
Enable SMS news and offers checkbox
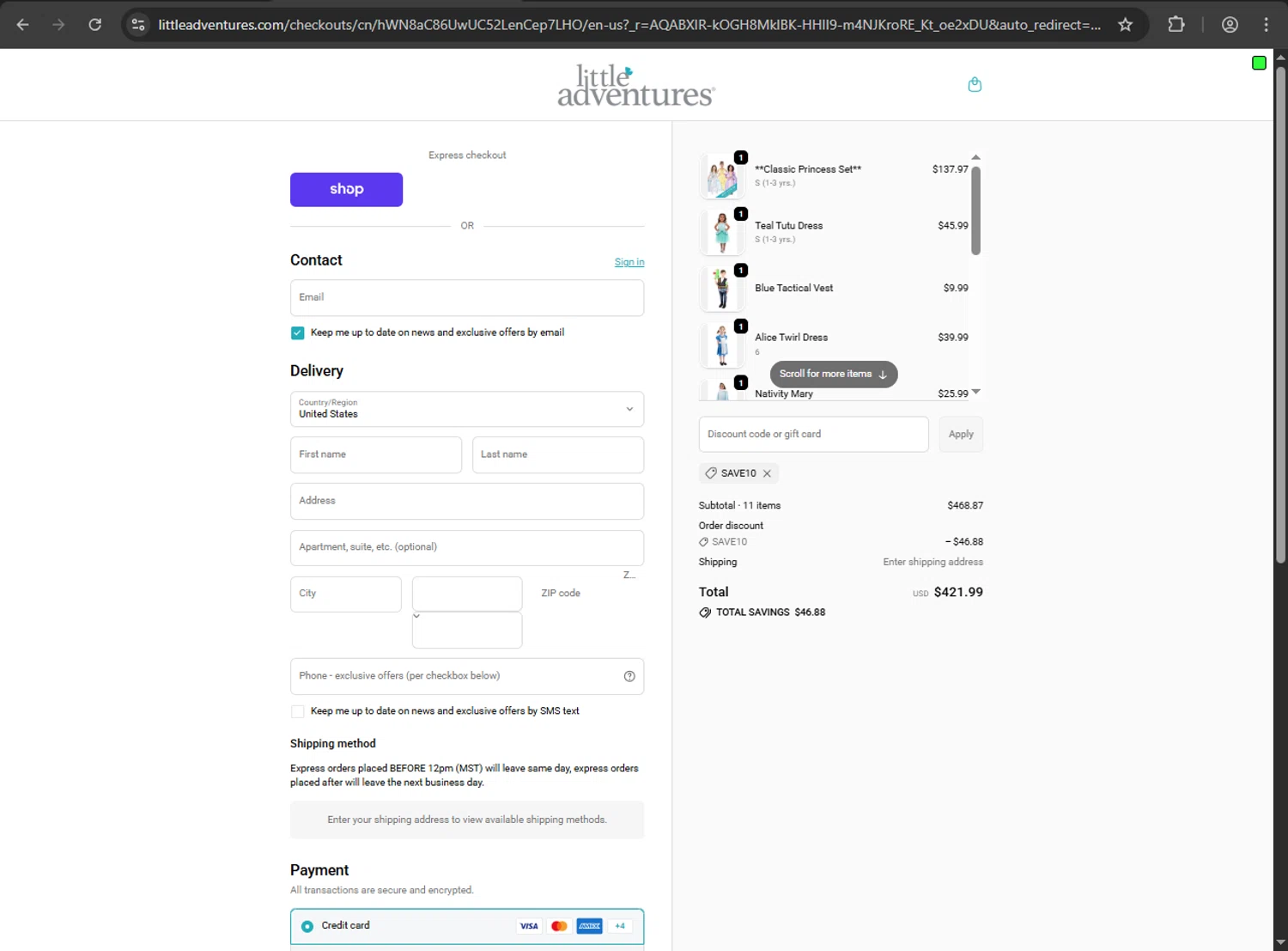[x=297, y=711]
